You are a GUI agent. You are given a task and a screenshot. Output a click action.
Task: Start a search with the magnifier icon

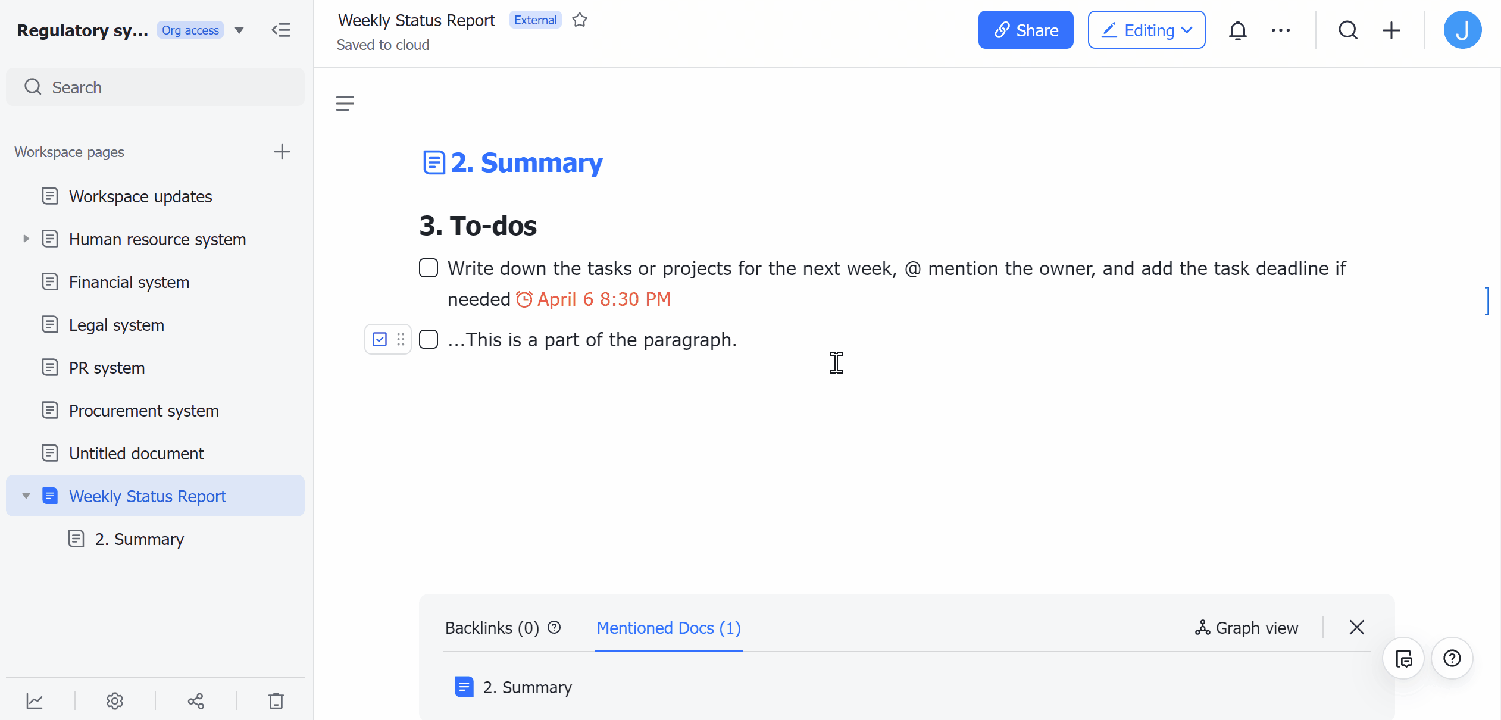(x=1348, y=30)
